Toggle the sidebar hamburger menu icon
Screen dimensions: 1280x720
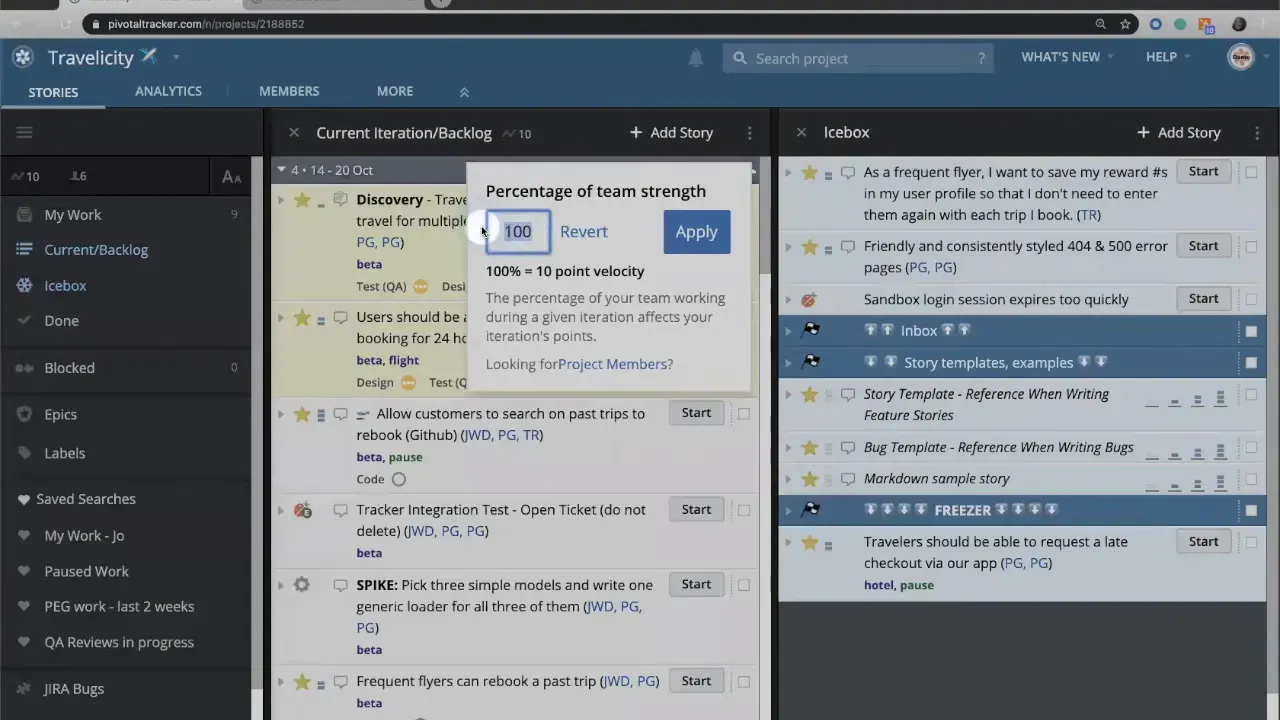click(x=25, y=132)
